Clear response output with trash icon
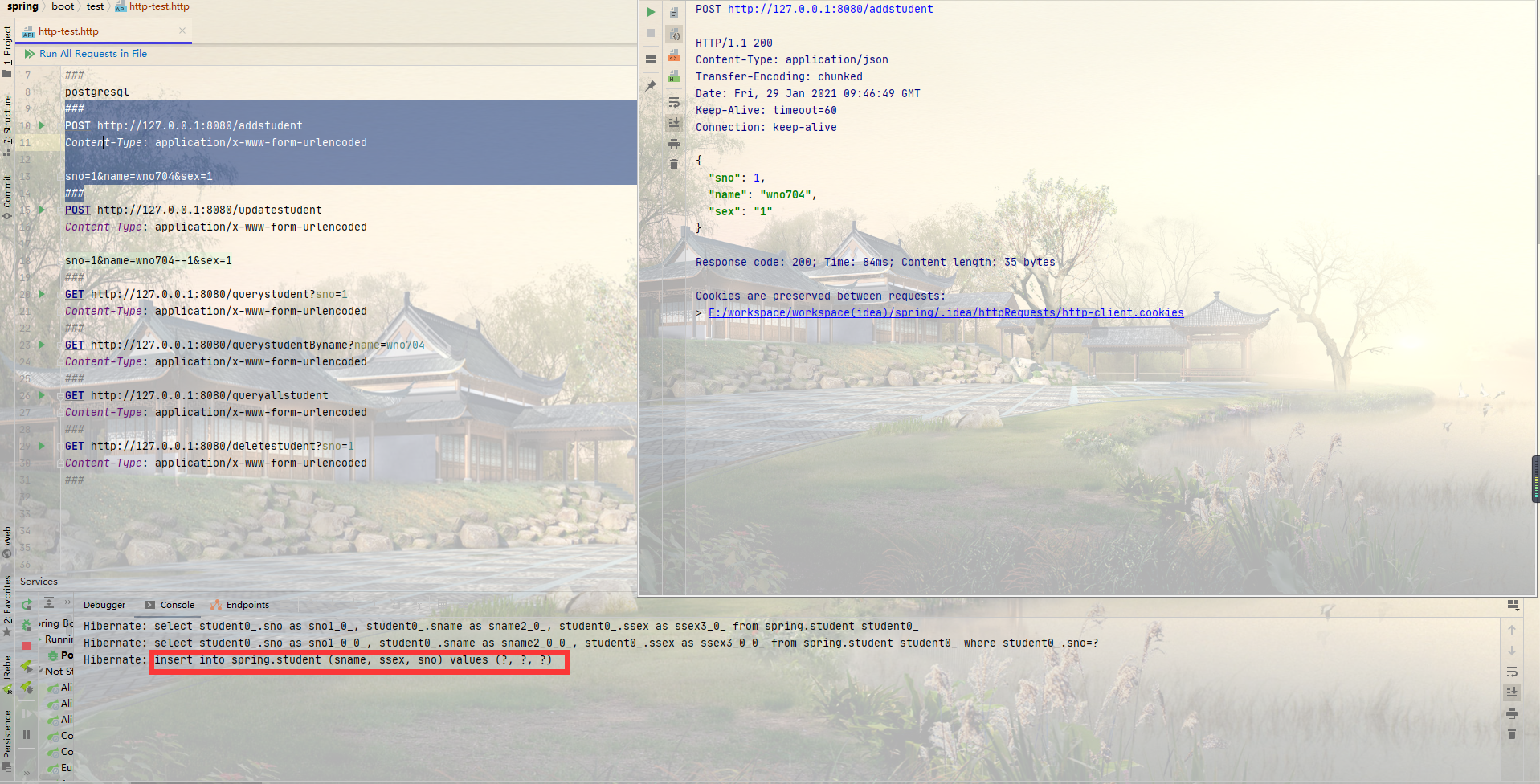The image size is (1540, 784). pyautogui.click(x=674, y=165)
